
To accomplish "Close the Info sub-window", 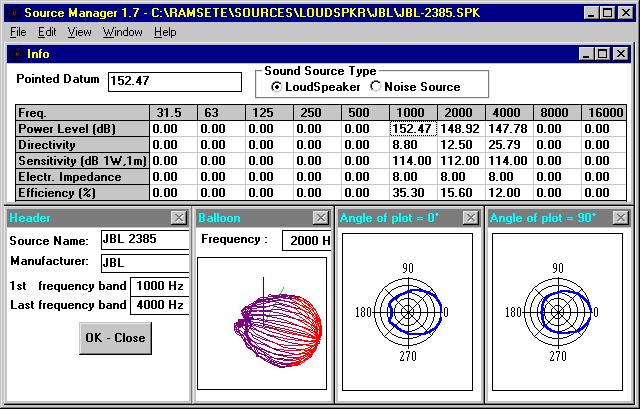I will [620, 54].
